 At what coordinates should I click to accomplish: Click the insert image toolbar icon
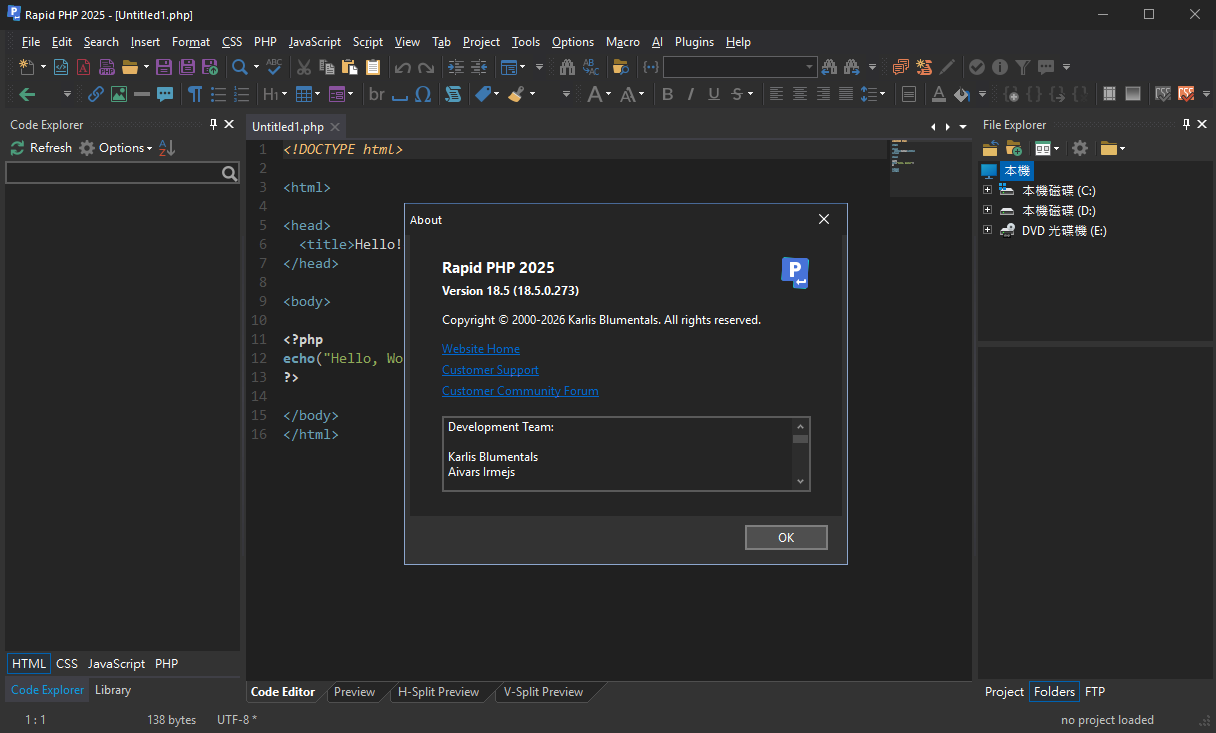pos(119,94)
